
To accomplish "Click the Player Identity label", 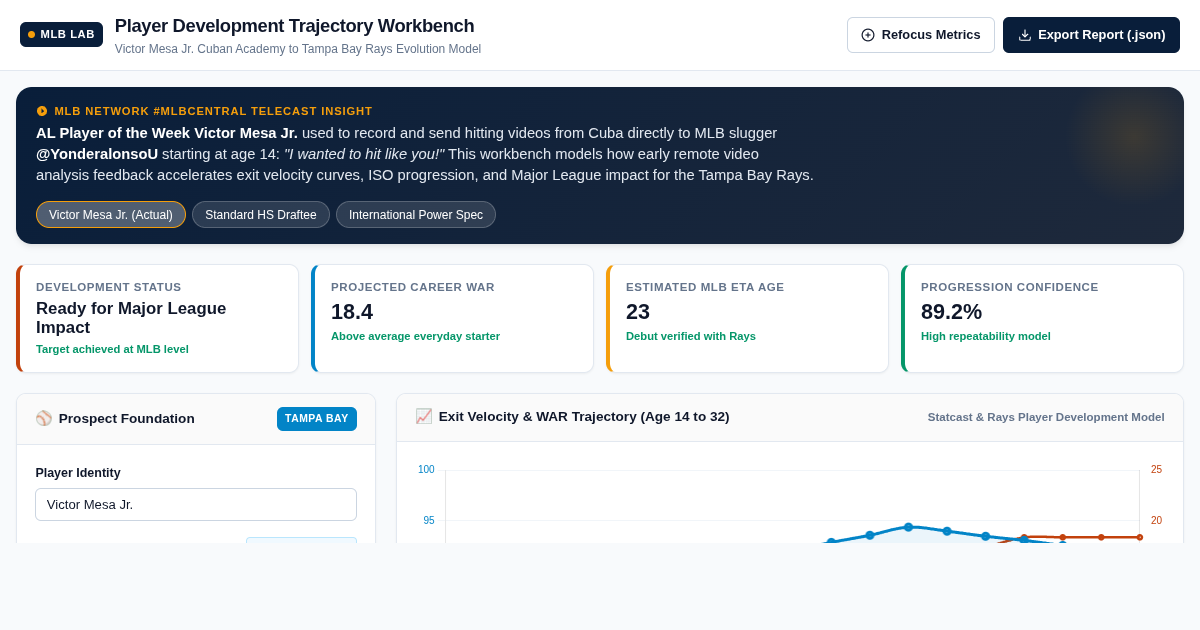I will point(78,473).
